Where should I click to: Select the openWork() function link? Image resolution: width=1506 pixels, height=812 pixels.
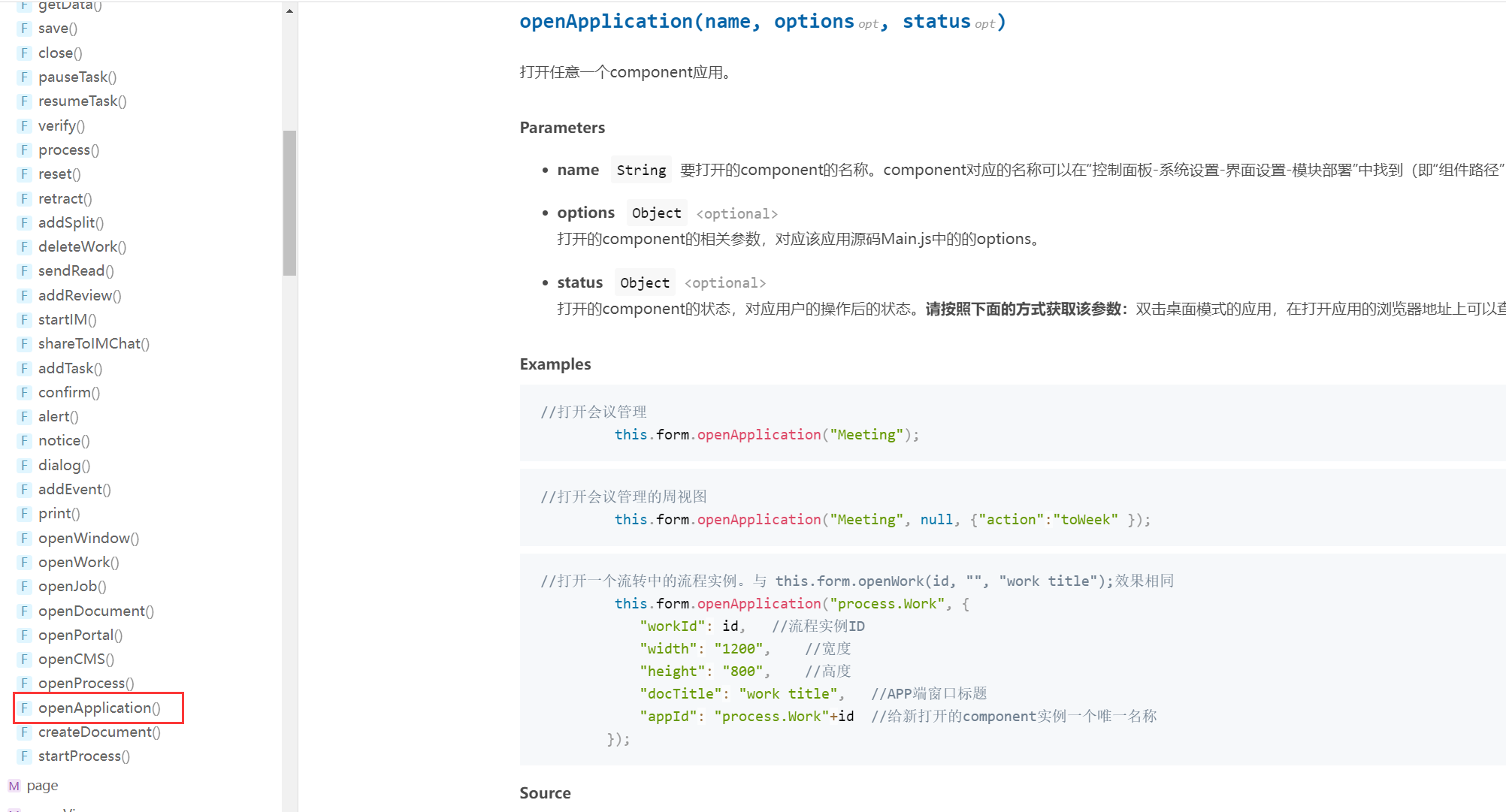(x=78, y=563)
